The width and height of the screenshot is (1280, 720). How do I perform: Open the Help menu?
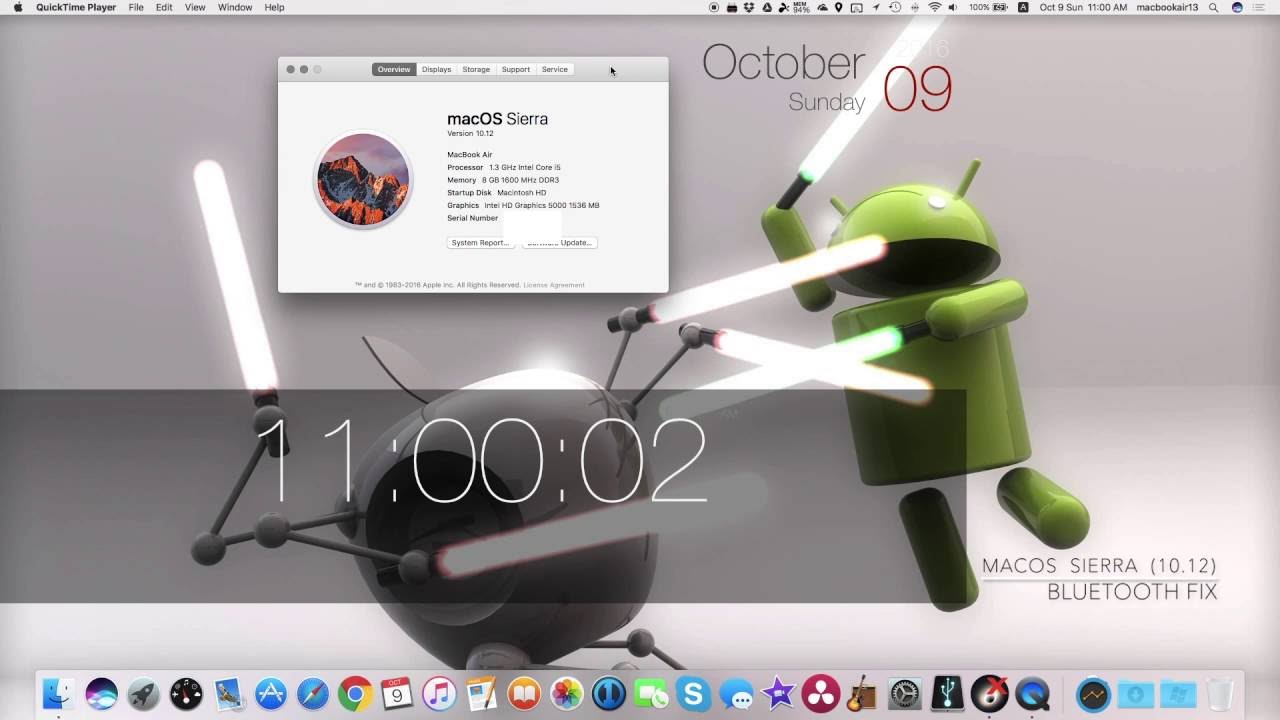(274, 7)
